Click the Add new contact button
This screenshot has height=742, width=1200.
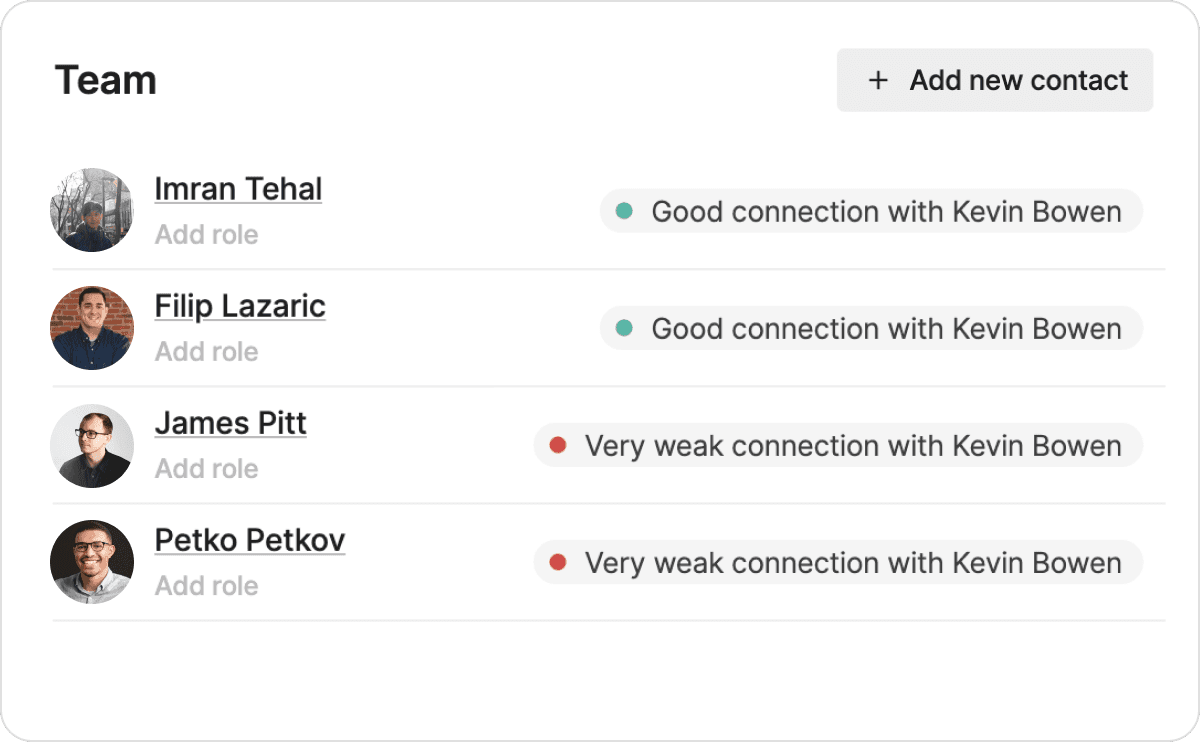[x=995, y=80]
